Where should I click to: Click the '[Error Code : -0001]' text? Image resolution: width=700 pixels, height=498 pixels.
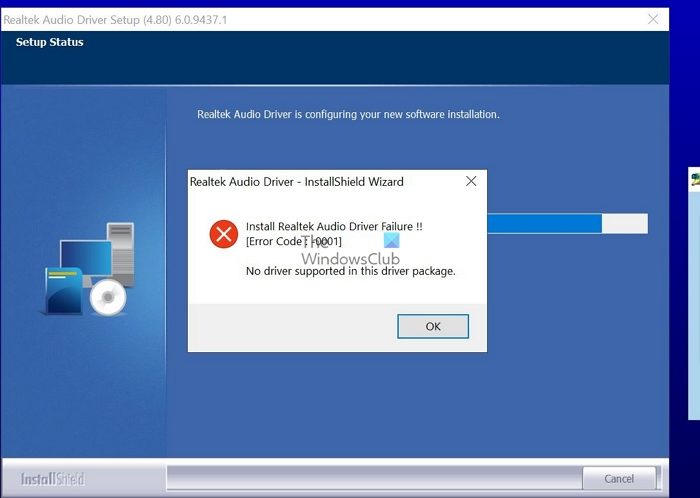pos(293,241)
